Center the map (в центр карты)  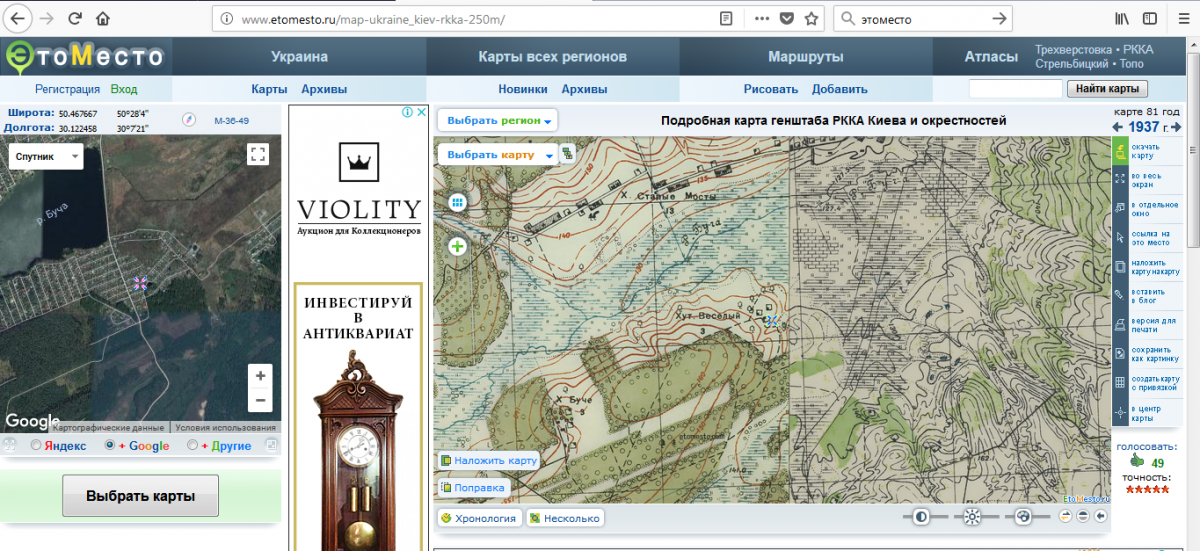click(x=1121, y=413)
